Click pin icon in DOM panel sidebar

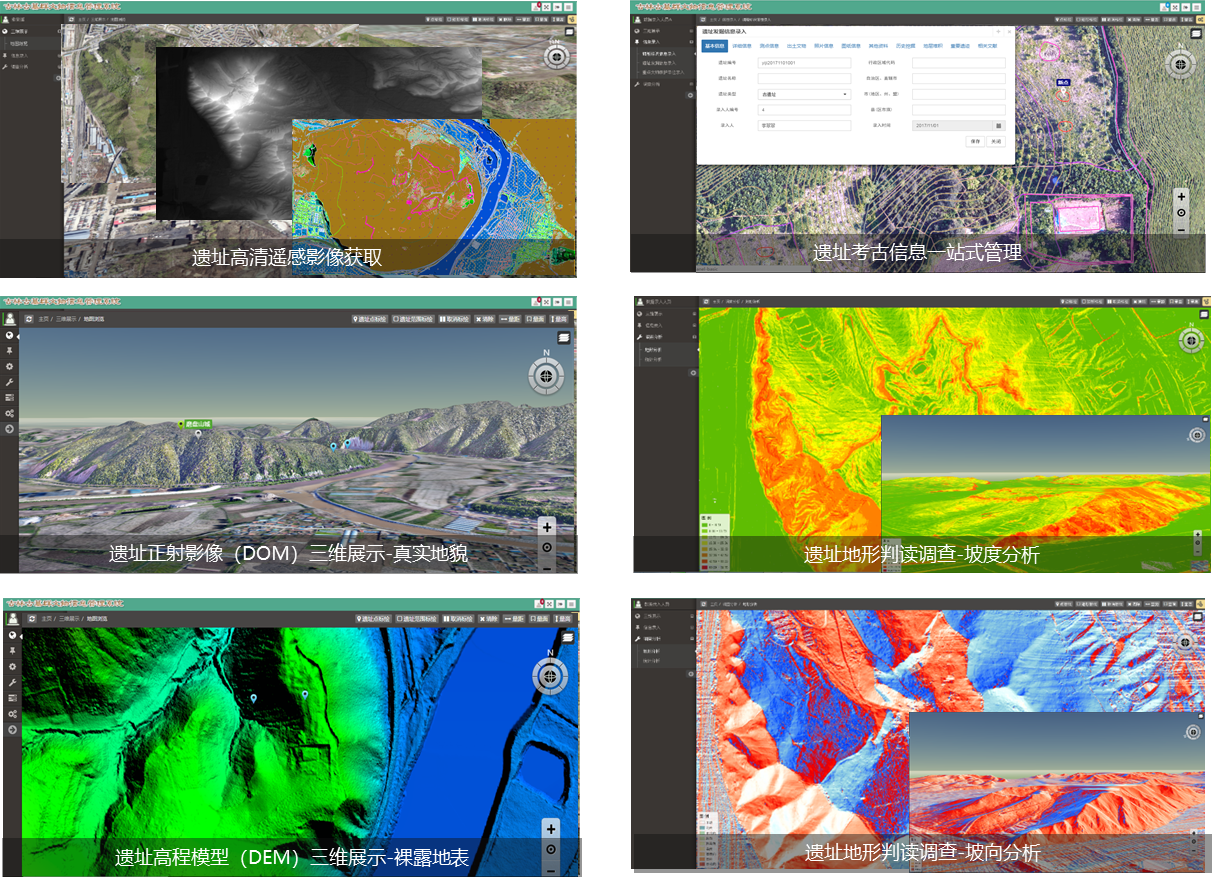click(x=10, y=351)
